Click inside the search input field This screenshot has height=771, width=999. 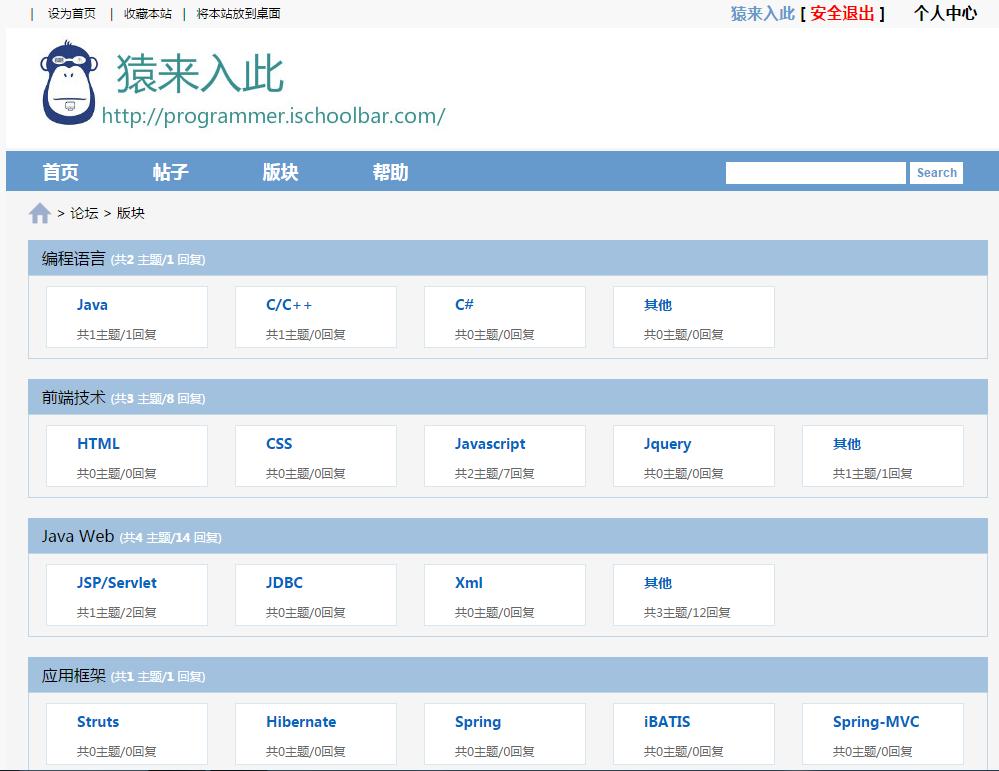pos(814,172)
